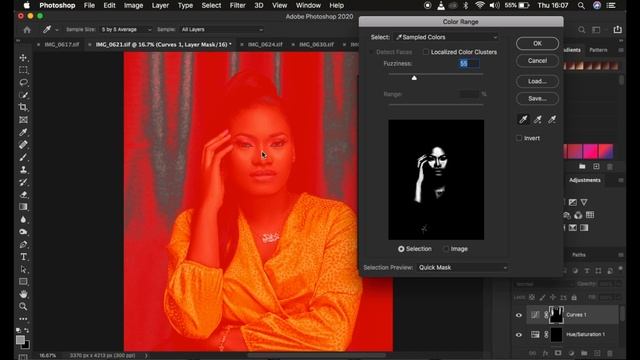640x360 pixels.
Task: Open macOS Spotlight search
Action: coord(581,5)
